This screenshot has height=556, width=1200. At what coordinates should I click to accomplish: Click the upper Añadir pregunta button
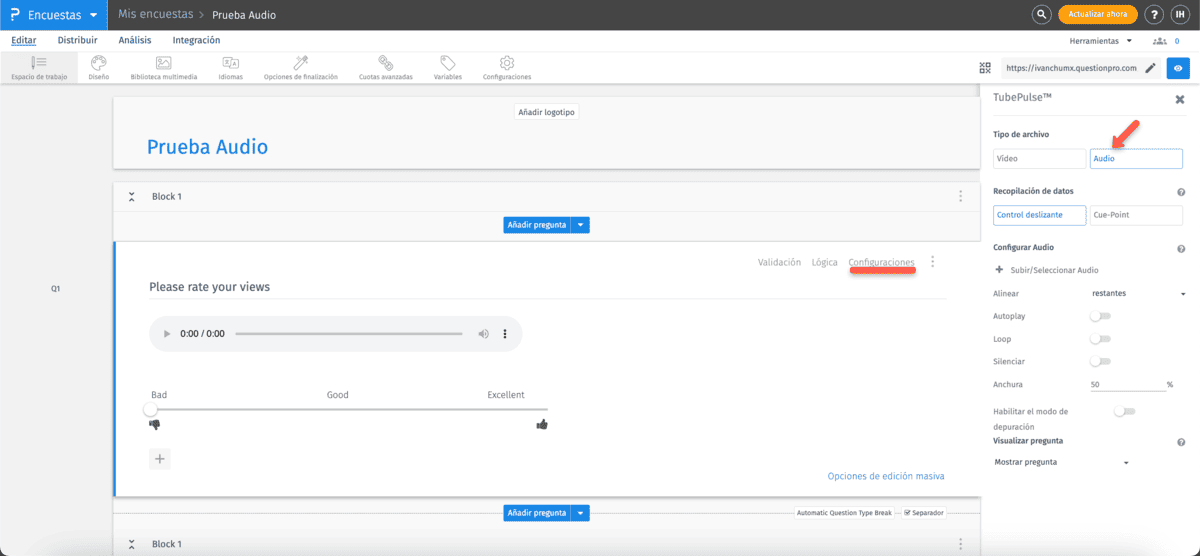537,226
